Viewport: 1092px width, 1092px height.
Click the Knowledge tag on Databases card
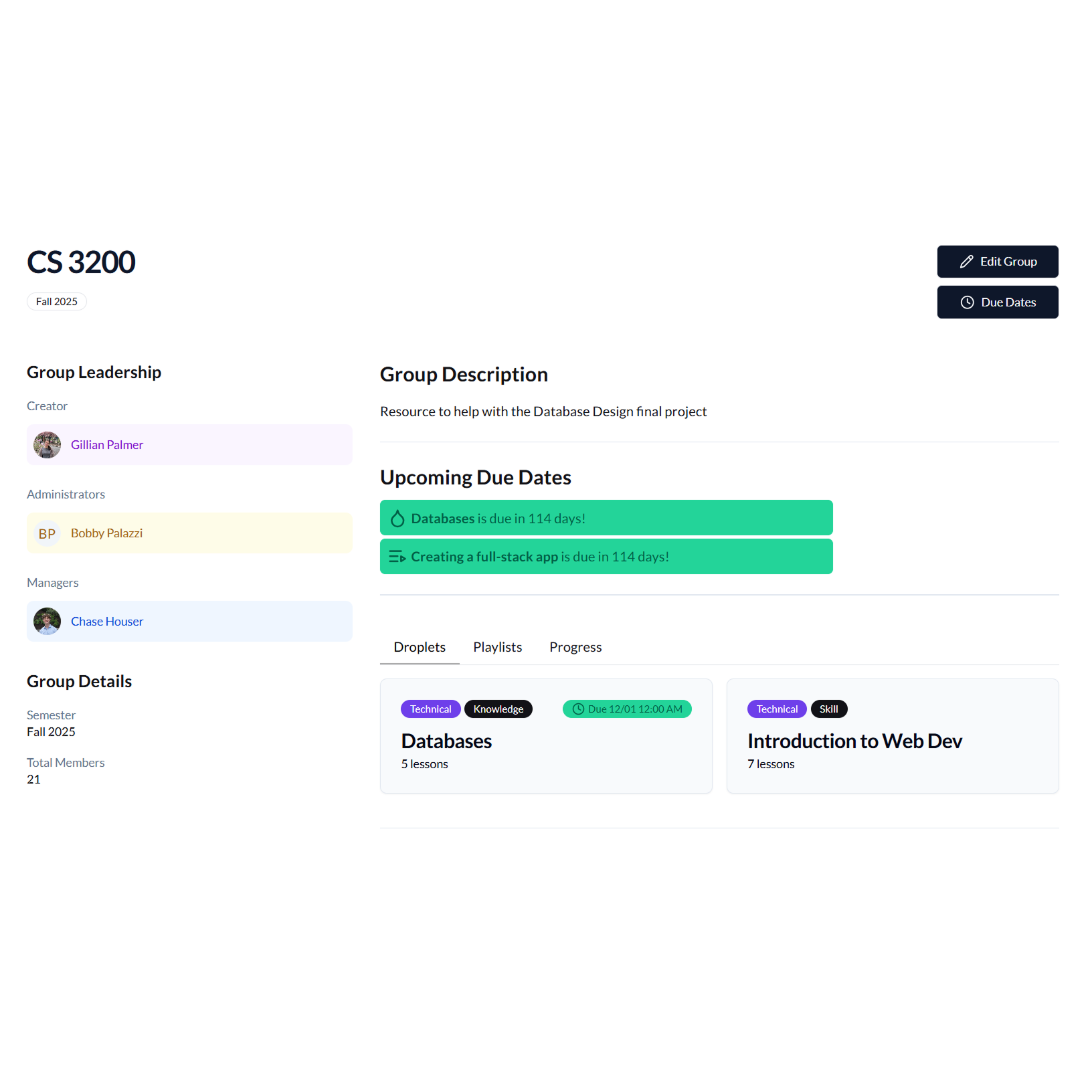[498, 709]
